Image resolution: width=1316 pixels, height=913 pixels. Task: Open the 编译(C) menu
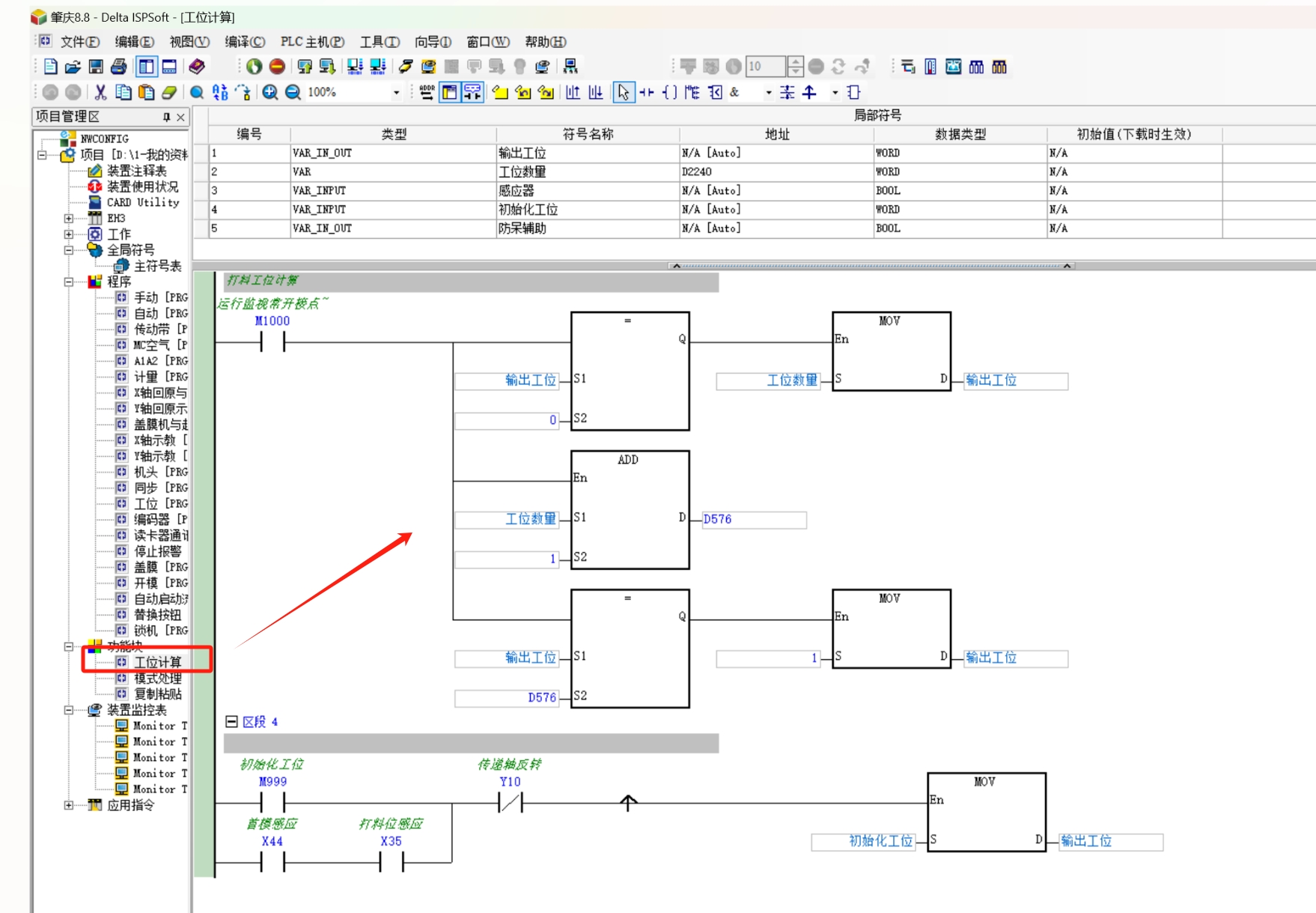pyautogui.click(x=245, y=42)
